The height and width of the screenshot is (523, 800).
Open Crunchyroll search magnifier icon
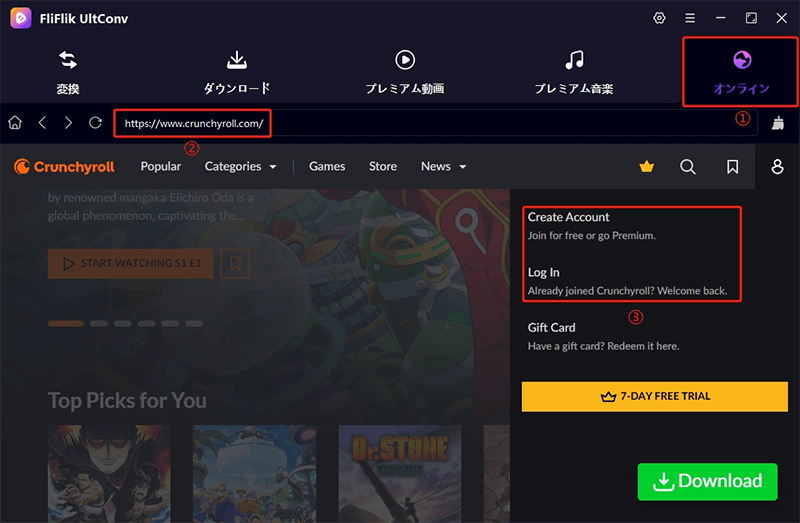point(688,166)
